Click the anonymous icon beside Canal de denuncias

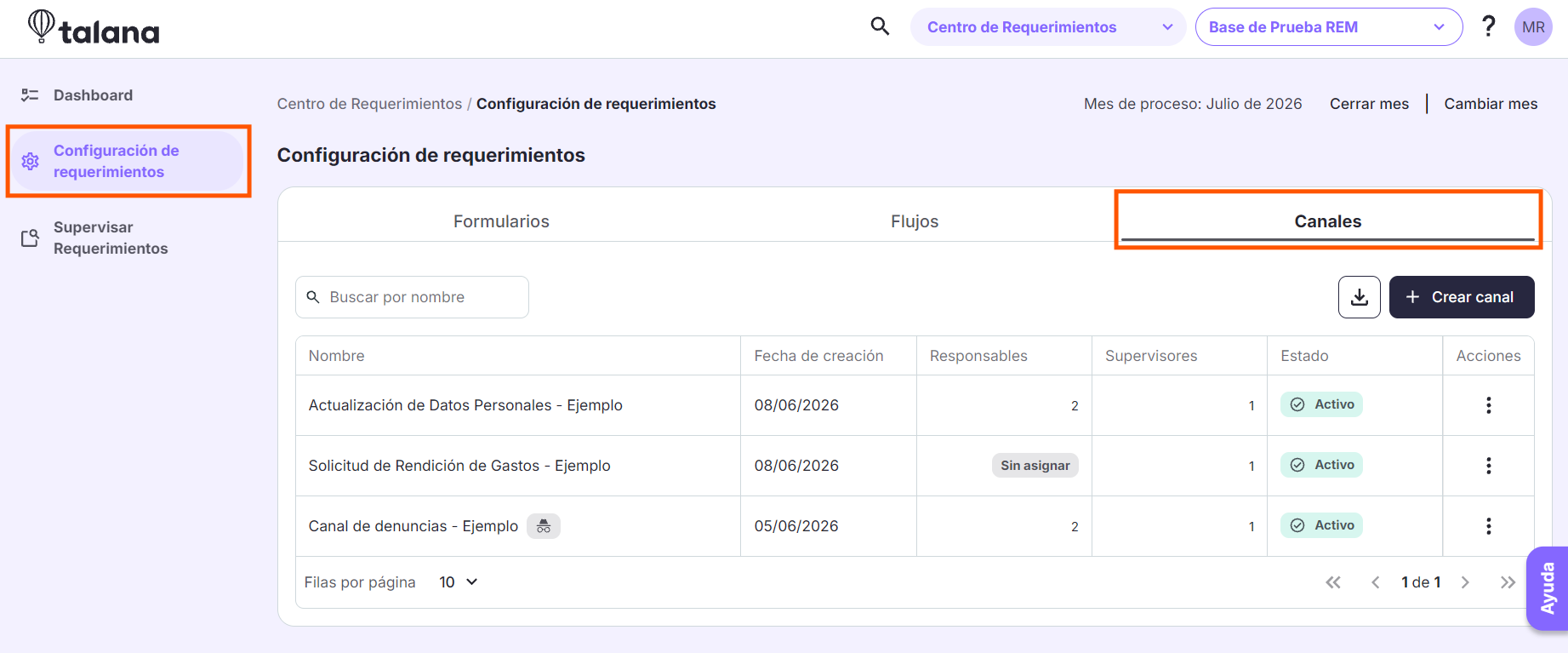[x=544, y=526]
